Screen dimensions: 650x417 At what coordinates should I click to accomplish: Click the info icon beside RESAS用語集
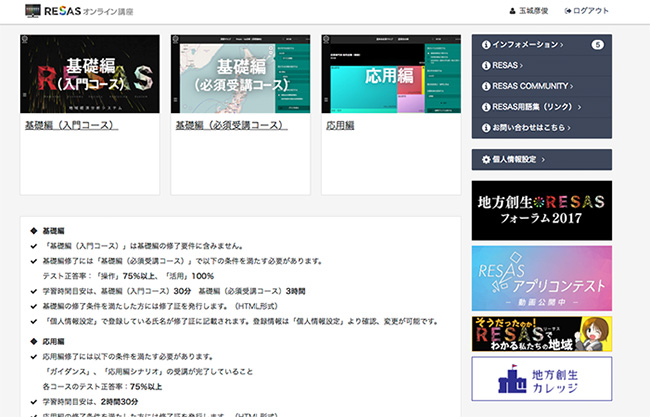click(486, 107)
